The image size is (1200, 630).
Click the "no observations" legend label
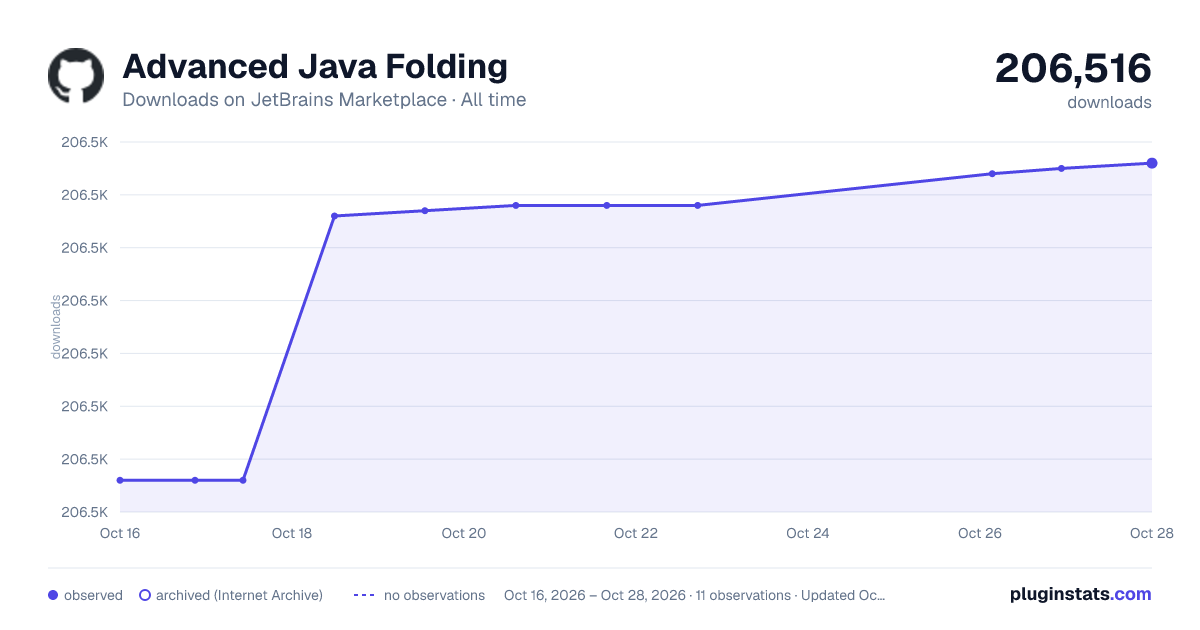[x=434, y=595]
